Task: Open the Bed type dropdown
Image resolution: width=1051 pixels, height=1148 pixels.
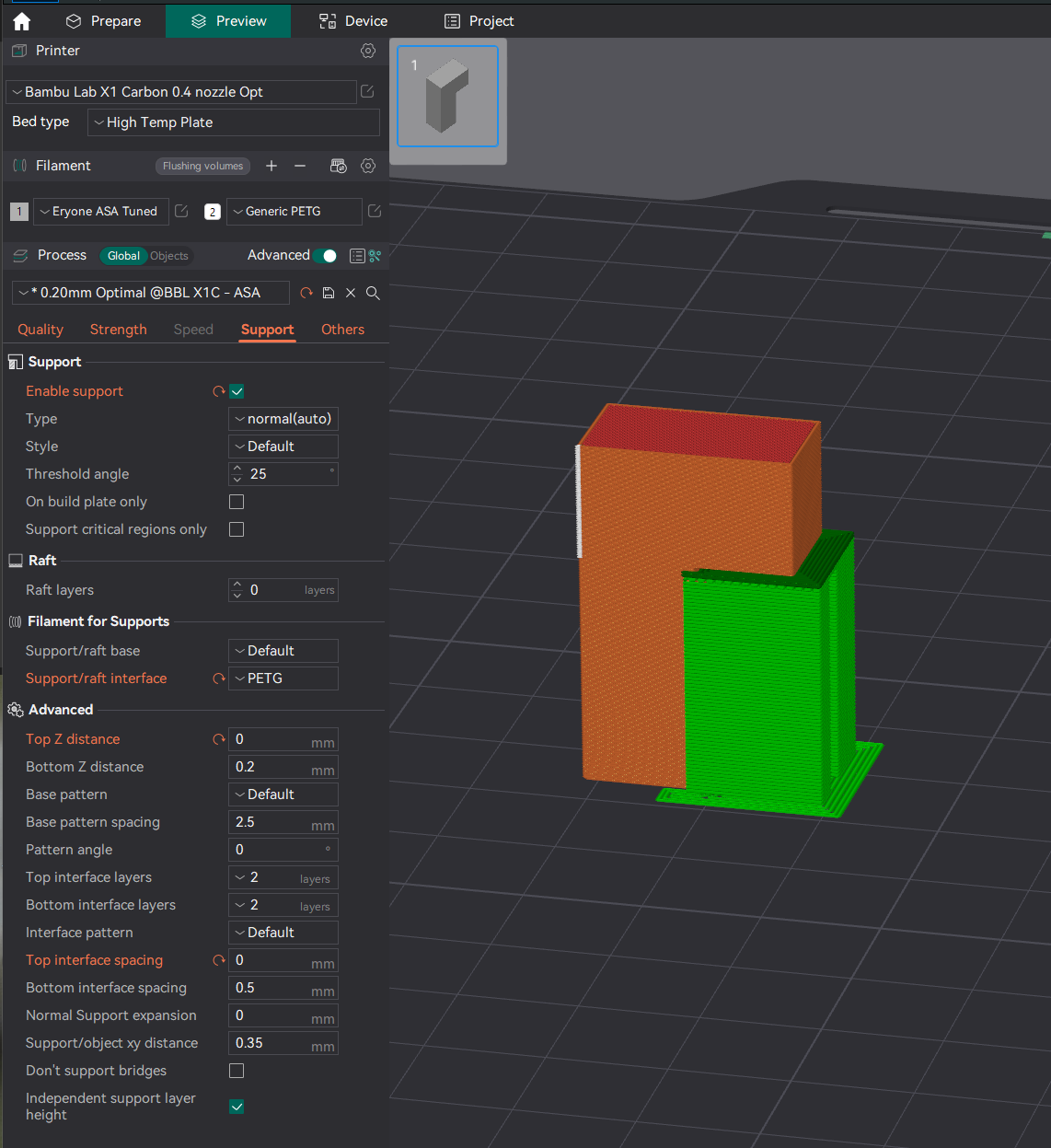Action: pyautogui.click(x=233, y=122)
